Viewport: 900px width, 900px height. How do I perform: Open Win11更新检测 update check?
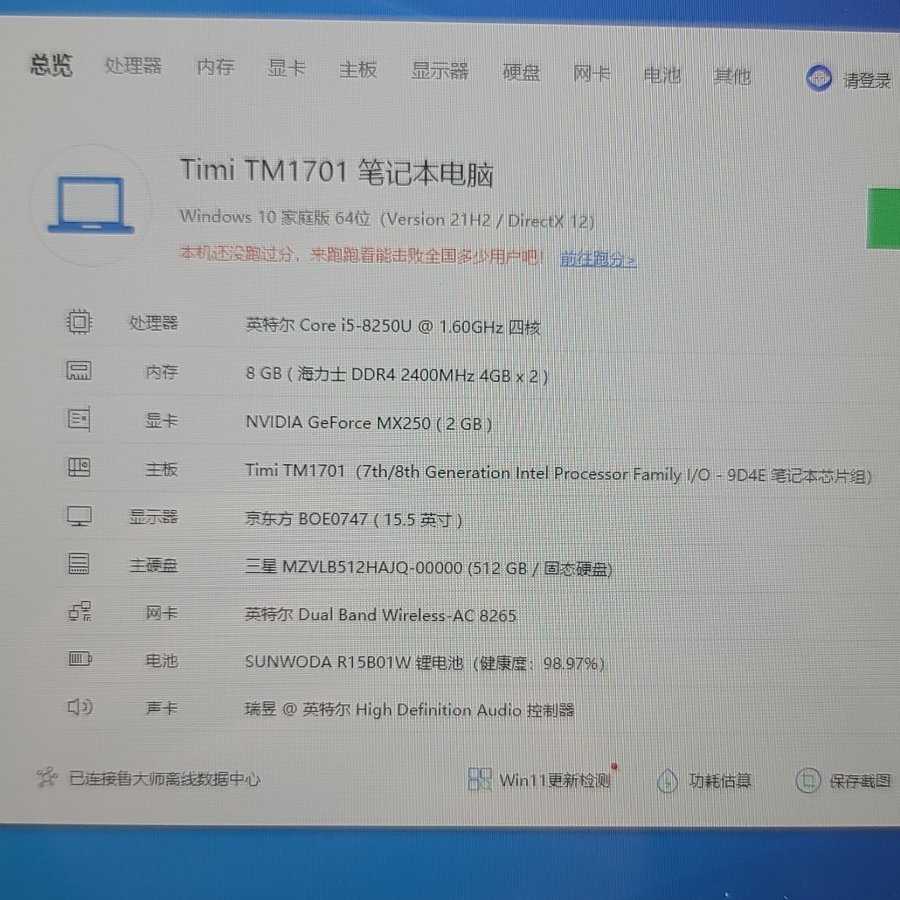tap(554, 781)
